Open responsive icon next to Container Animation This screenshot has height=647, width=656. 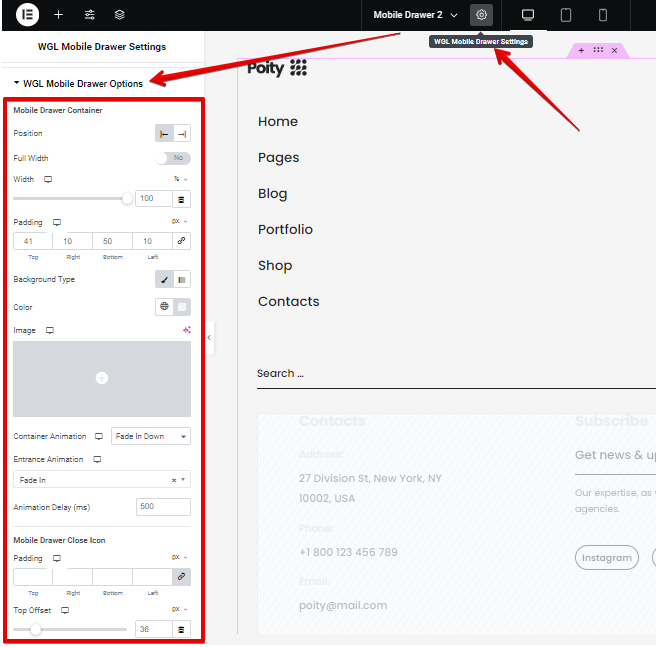[99, 436]
